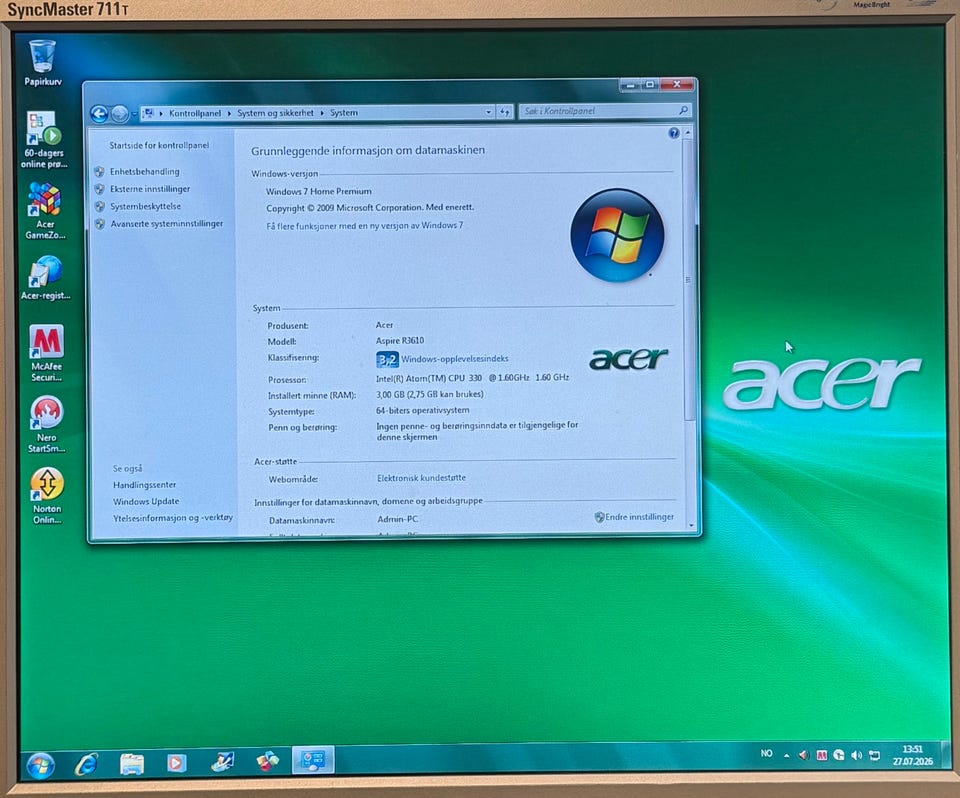This screenshot has height=798, width=960.
Task: Click the Show desktop strip after the clock
Action: tap(945, 755)
